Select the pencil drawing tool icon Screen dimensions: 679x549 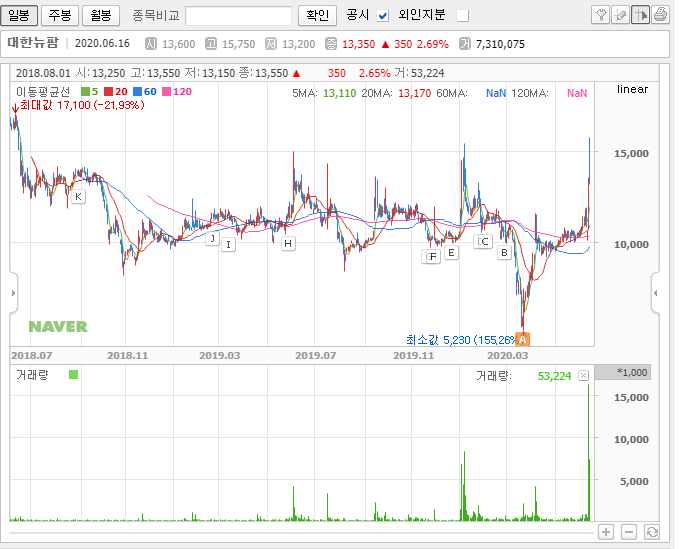(x=620, y=15)
